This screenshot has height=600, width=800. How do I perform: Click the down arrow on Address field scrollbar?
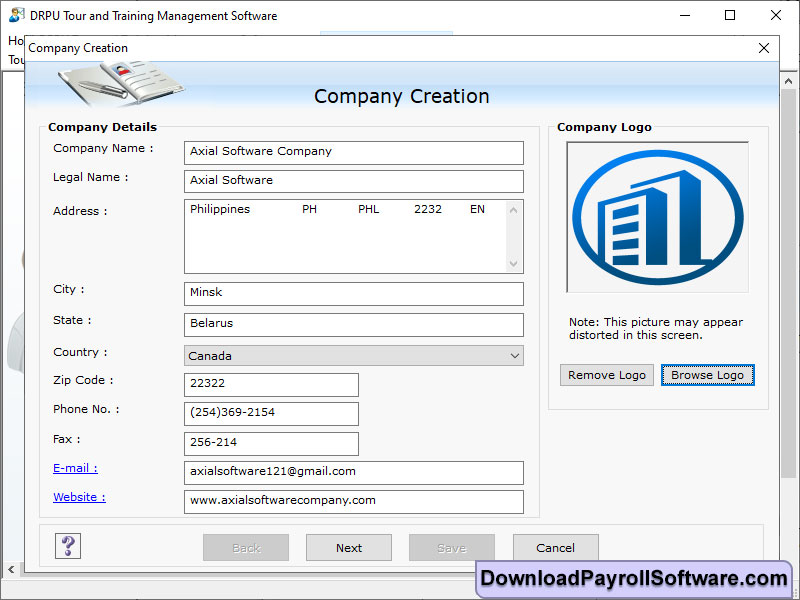513,265
